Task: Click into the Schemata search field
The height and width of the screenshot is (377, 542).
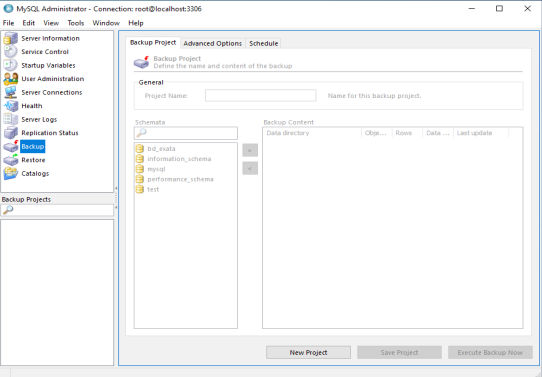Action: pyautogui.click(x=186, y=133)
